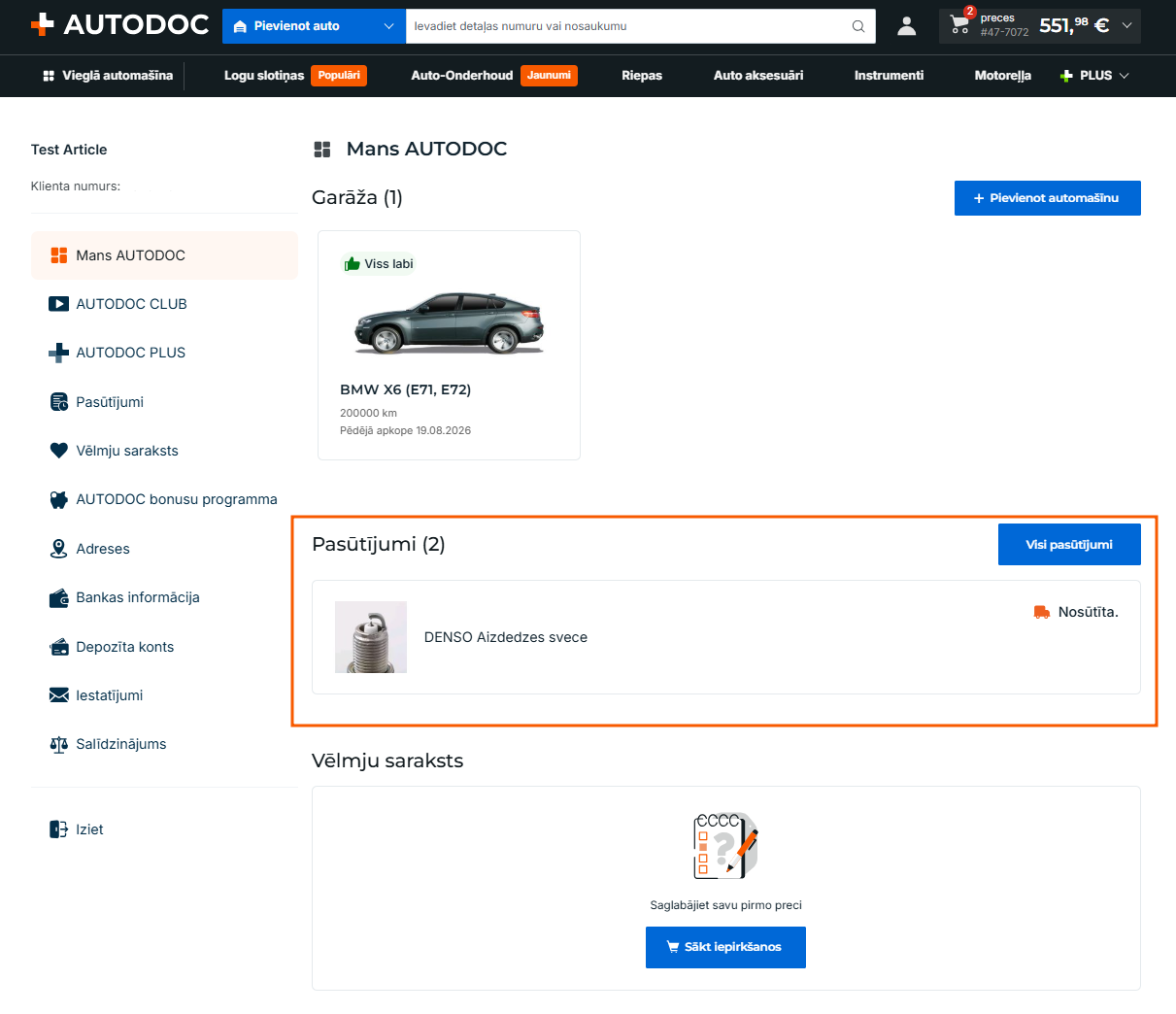Click the Saglabājiet savu pirmo preci text
The height and width of the screenshot is (1014, 1176).
726,905
